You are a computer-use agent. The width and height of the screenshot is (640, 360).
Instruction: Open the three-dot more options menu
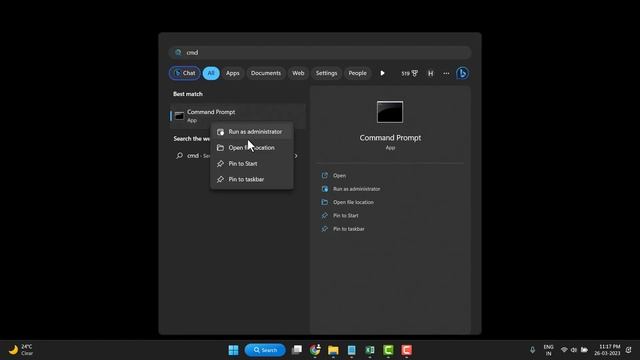pos(446,73)
